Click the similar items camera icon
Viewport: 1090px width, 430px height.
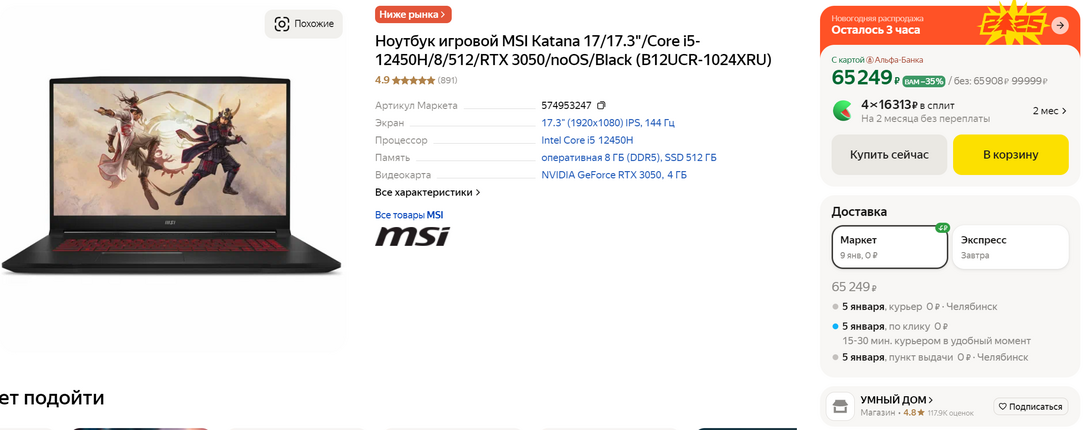click(x=282, y=24)
